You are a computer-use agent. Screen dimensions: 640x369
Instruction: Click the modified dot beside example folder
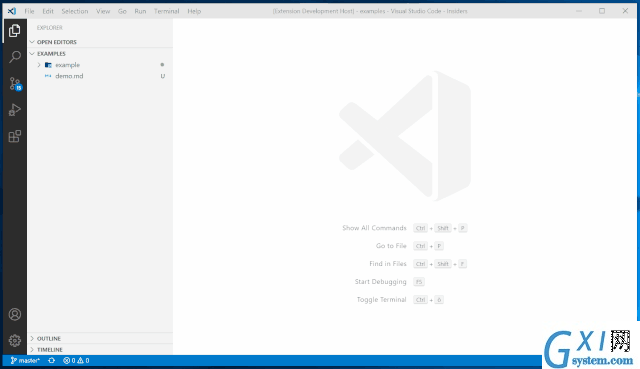(162, 64)
